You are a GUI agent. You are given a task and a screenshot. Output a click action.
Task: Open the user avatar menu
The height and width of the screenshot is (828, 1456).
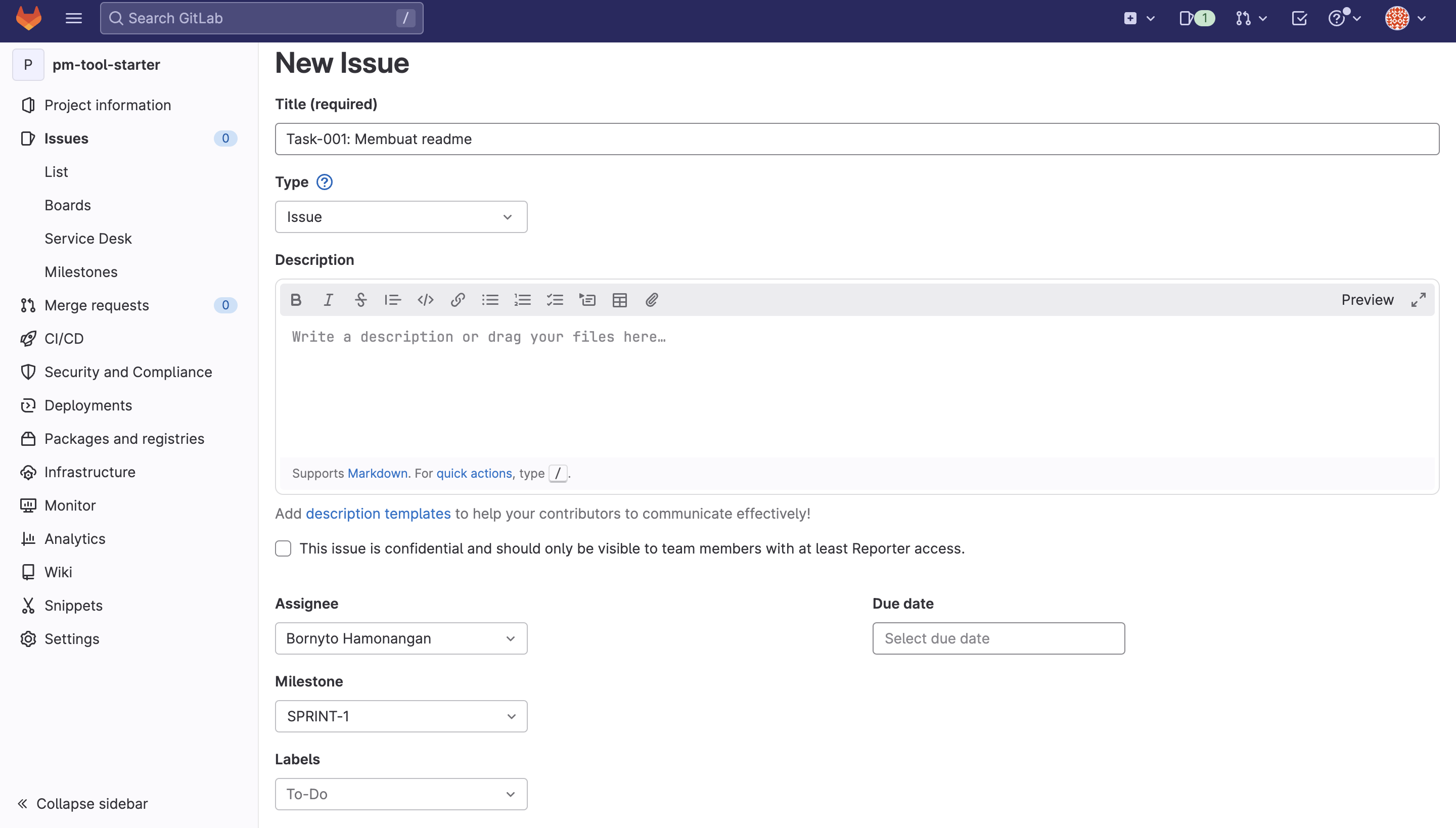[x=1406, y=18]
